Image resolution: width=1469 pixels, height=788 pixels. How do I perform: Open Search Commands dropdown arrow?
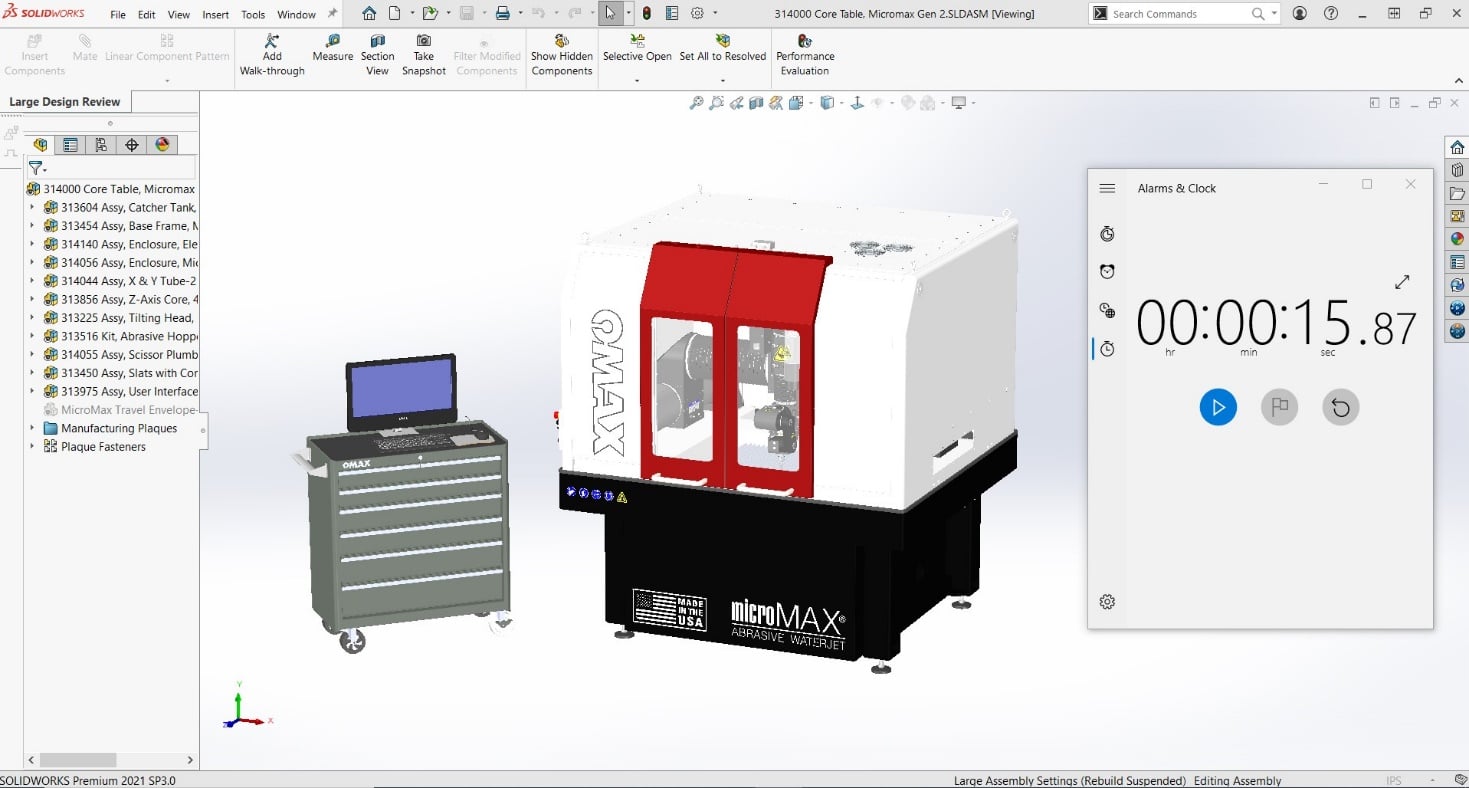(x=1274, y=14)
